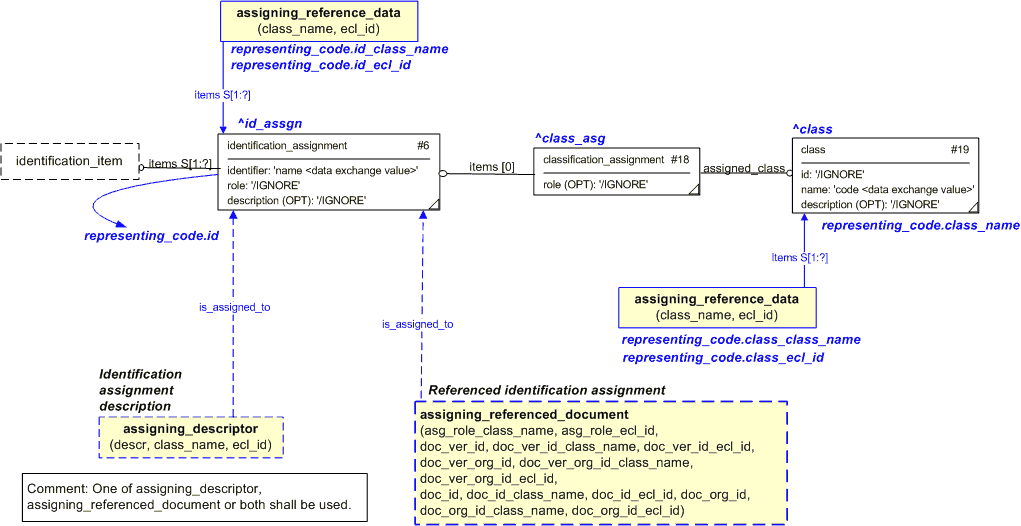Click role '/IGNORE' attribute in identification_assignment
The width and height of the screenshot is (1021, 526).
tap(263, 186)
